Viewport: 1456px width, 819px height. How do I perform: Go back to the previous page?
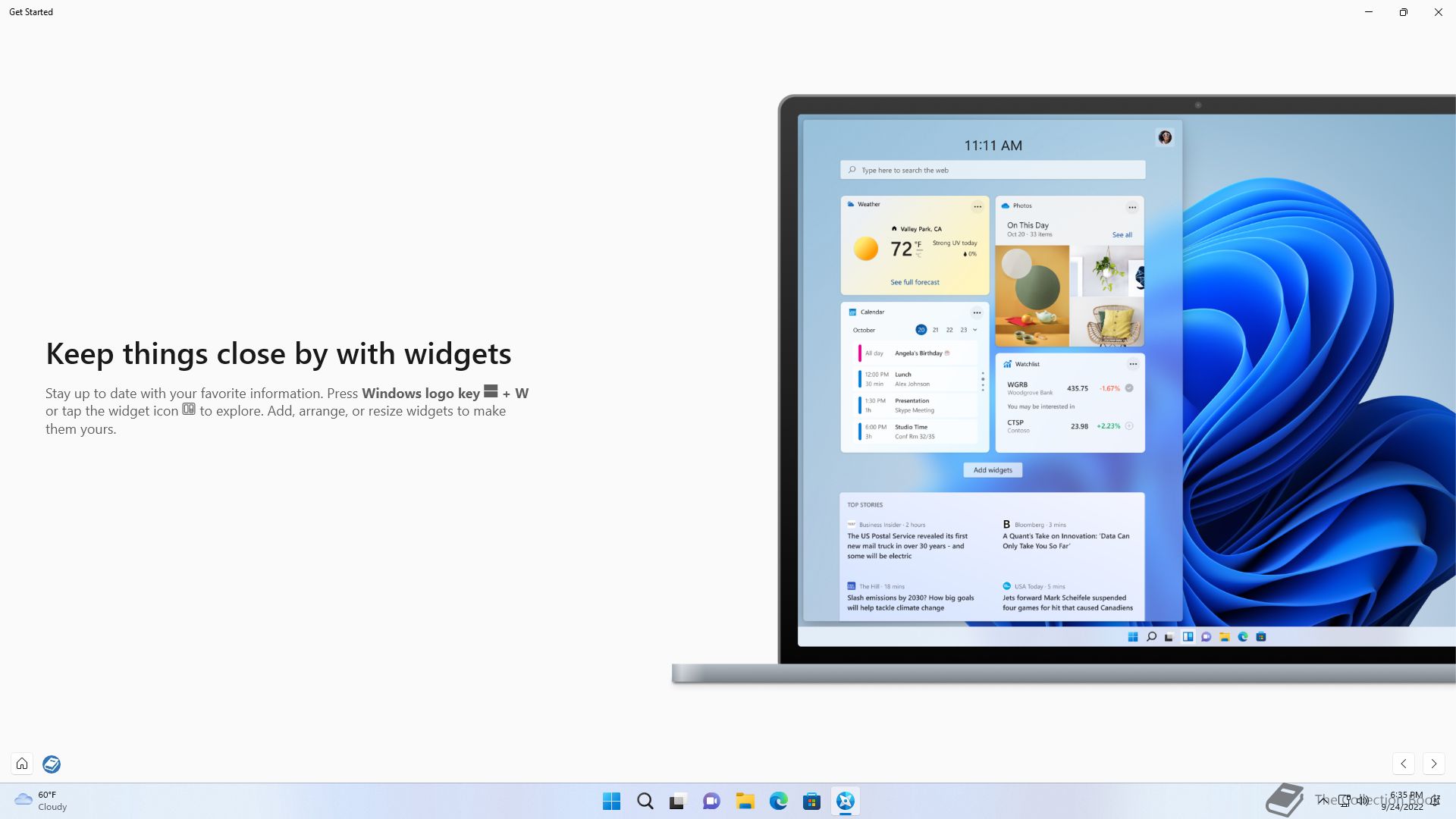(1404, 764)
